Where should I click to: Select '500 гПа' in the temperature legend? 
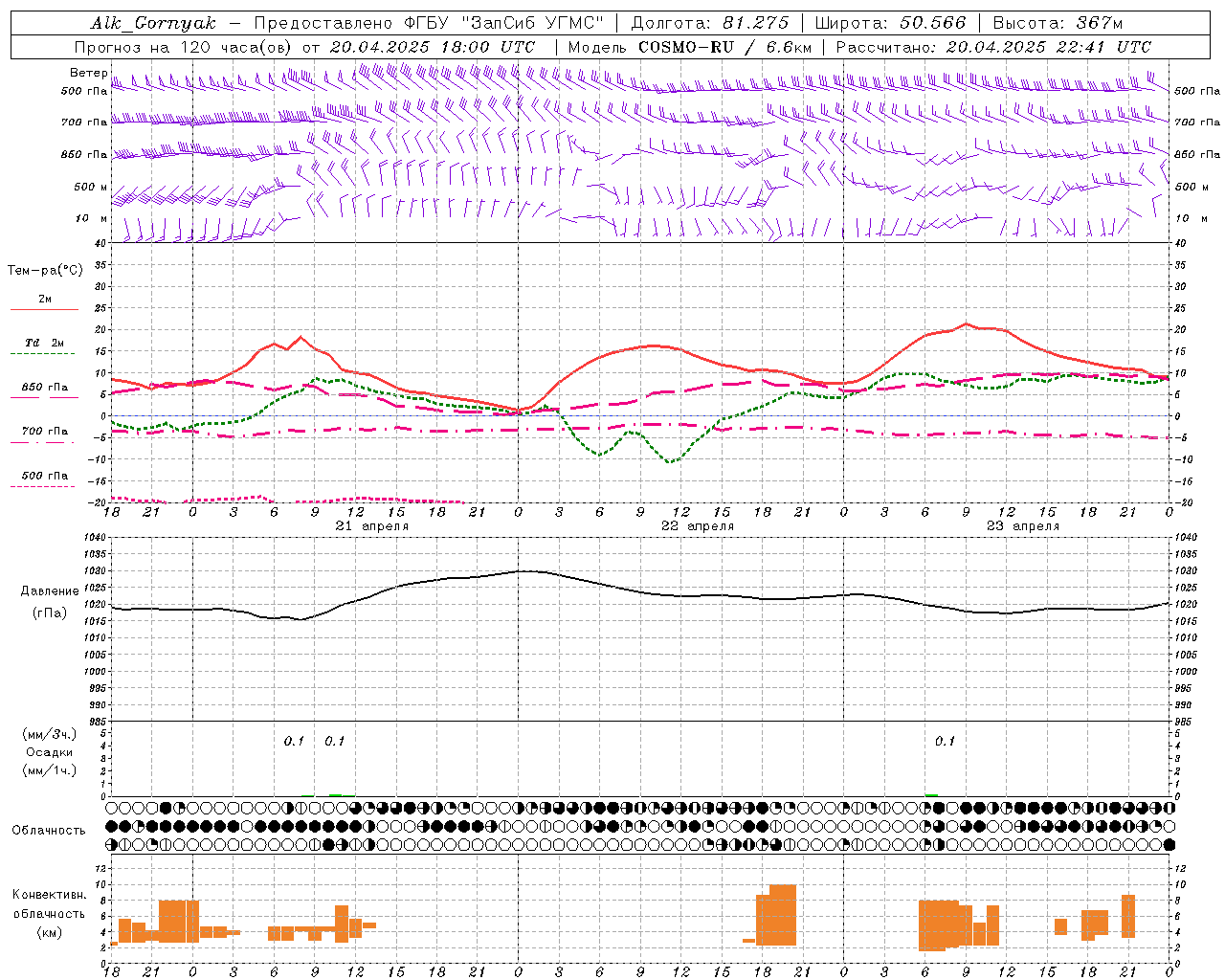pyautogui.click(x=45, y=476)
